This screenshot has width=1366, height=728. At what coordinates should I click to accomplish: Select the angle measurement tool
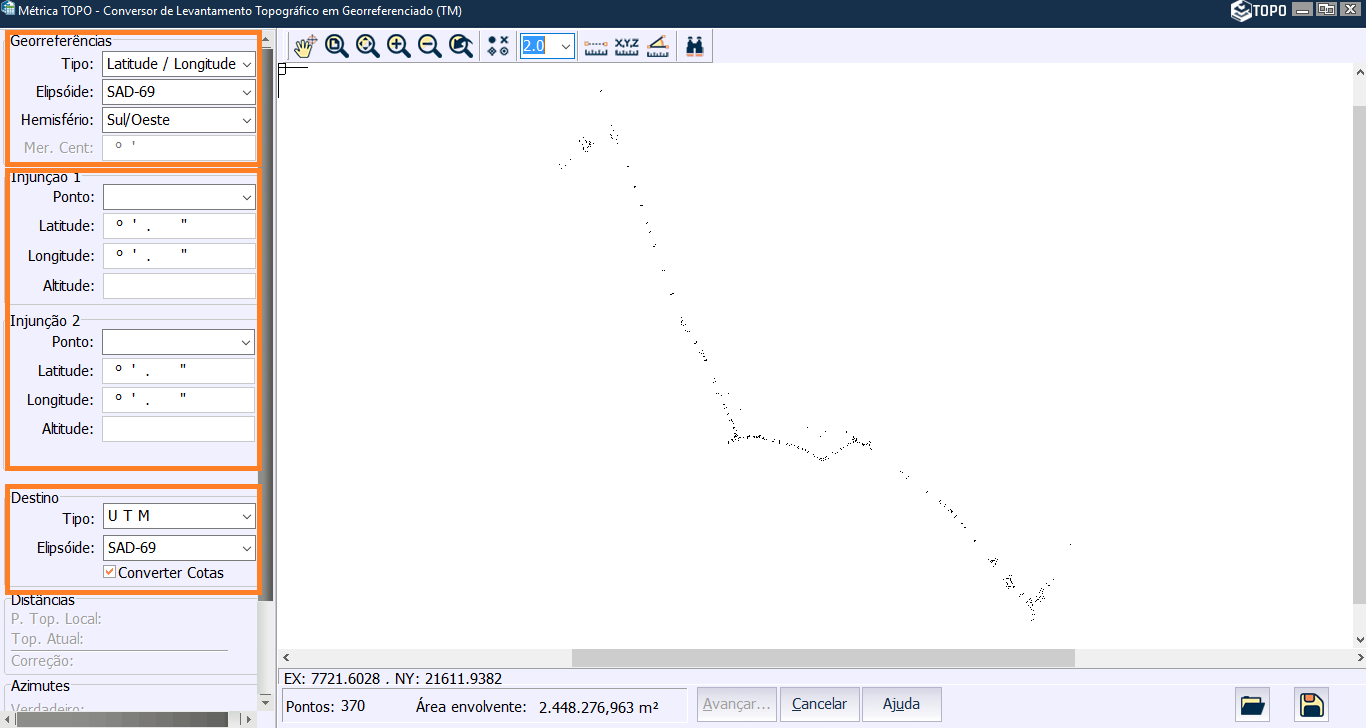pyautogui.click(x=658, y=45)
